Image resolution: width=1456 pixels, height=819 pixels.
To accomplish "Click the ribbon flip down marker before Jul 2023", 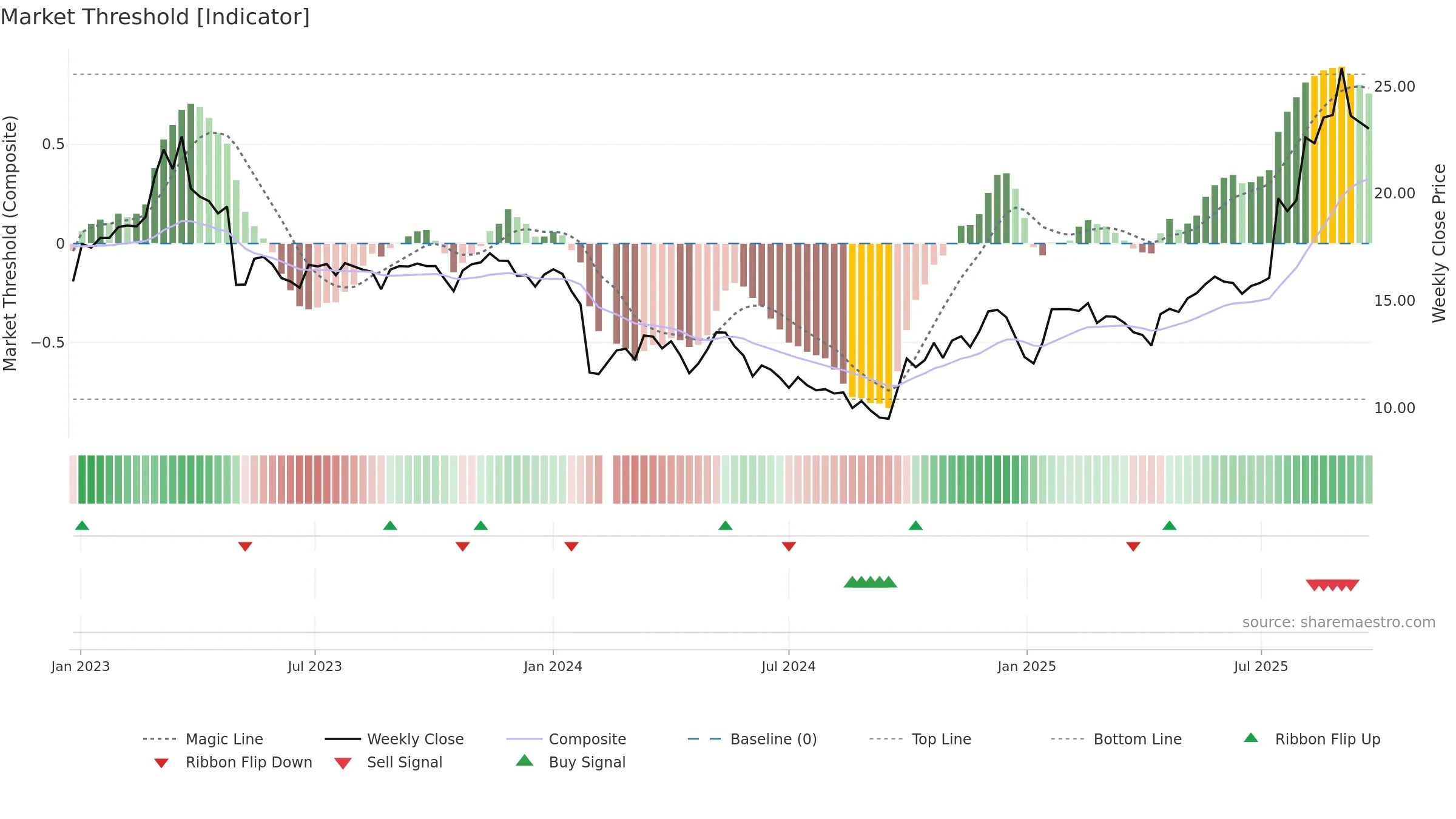I will [245, 547].
